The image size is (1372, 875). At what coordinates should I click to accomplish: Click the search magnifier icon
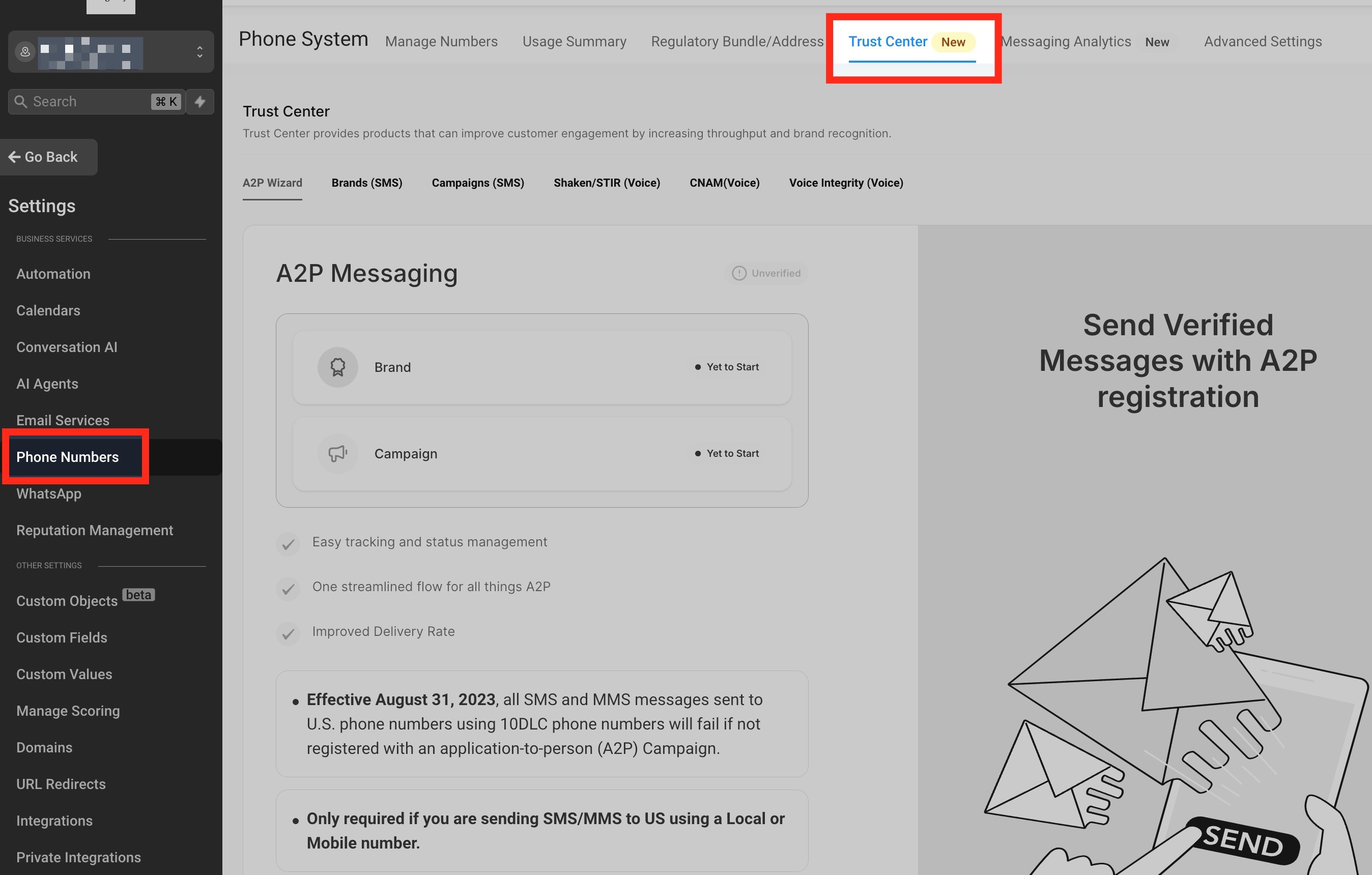(21, 101)
